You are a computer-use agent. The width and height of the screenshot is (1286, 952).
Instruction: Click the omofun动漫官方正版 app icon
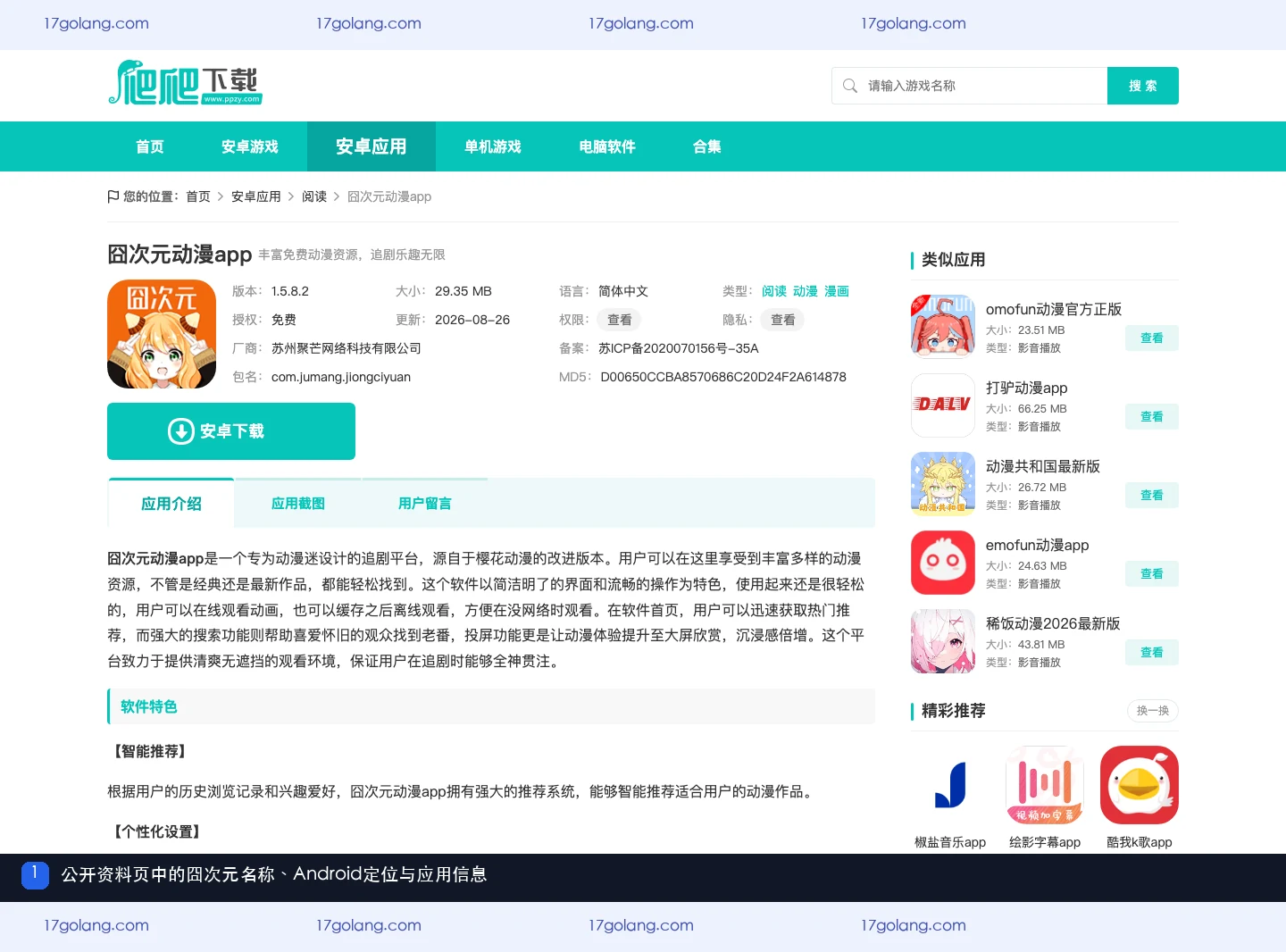[x=943, y=327]
